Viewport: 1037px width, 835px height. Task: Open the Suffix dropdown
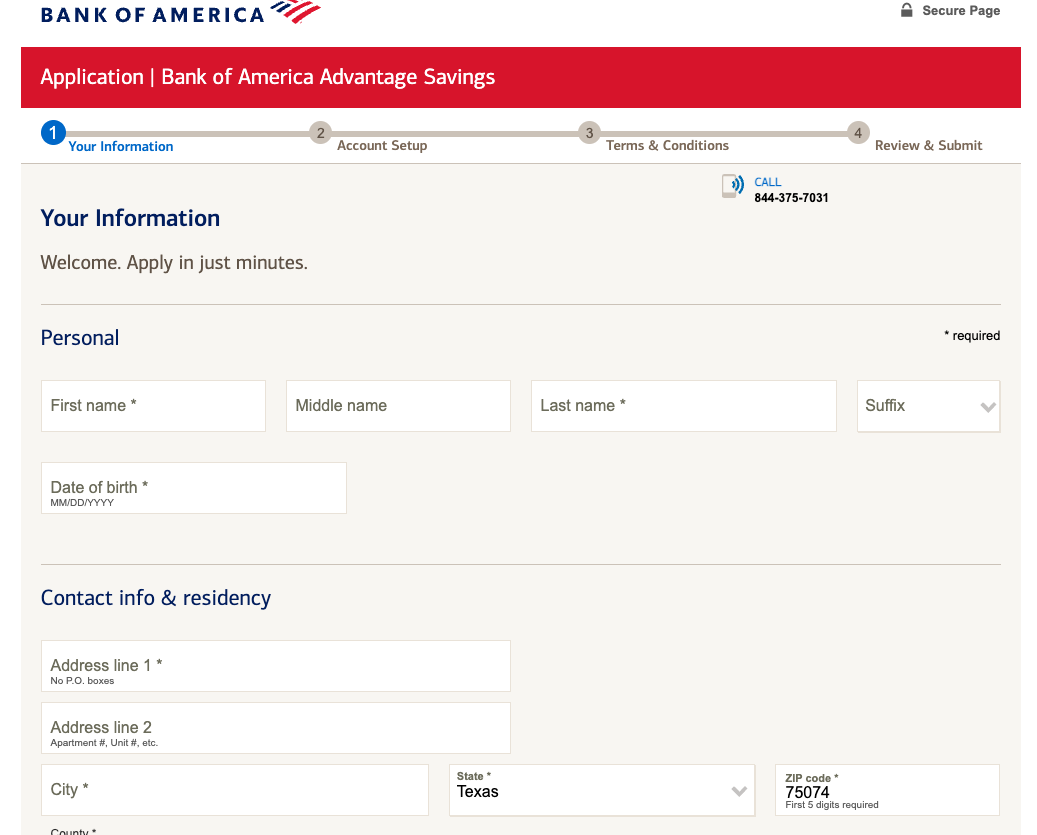[x=928, y=406]
